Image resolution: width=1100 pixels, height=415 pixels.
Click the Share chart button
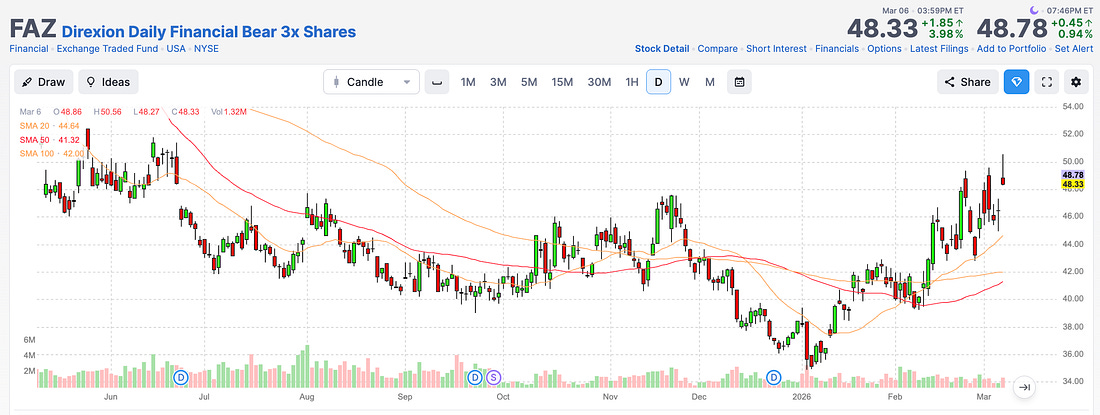967,82
